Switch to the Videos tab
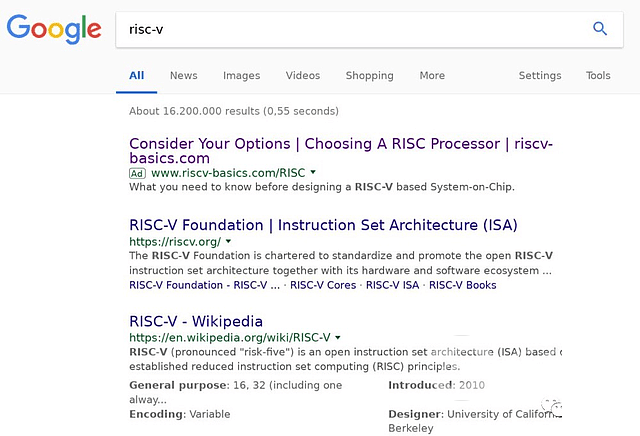Viewport: 640px width, 436px height. coord(303,76)
